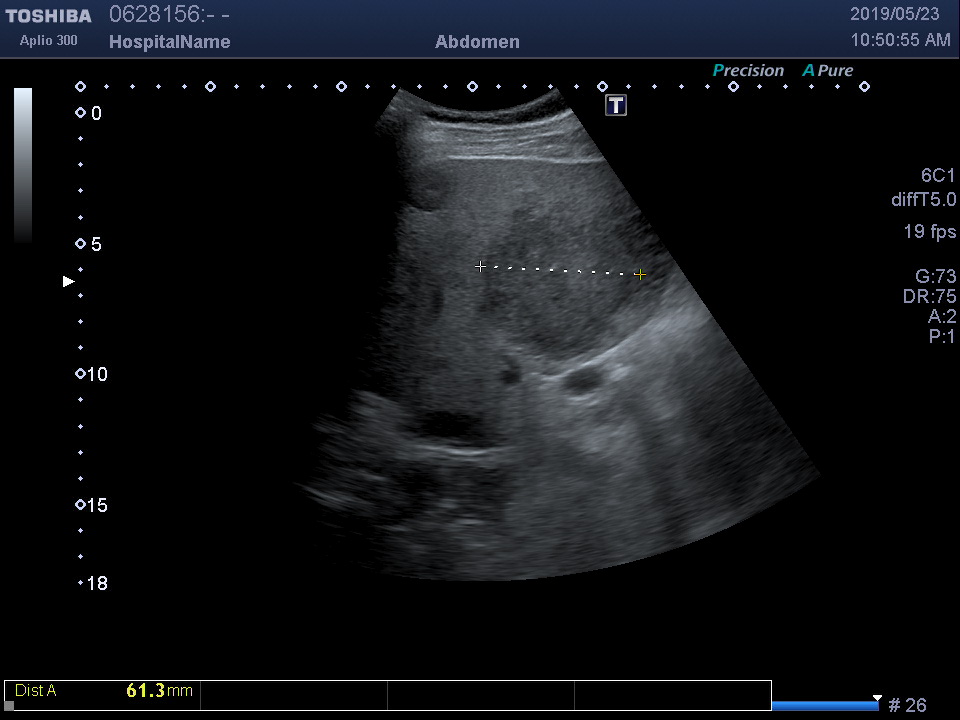This screenshot has width=960, height=720.
Task: Click the #26 frame counter
Action: pyautogui.click(x=907, y=706)
